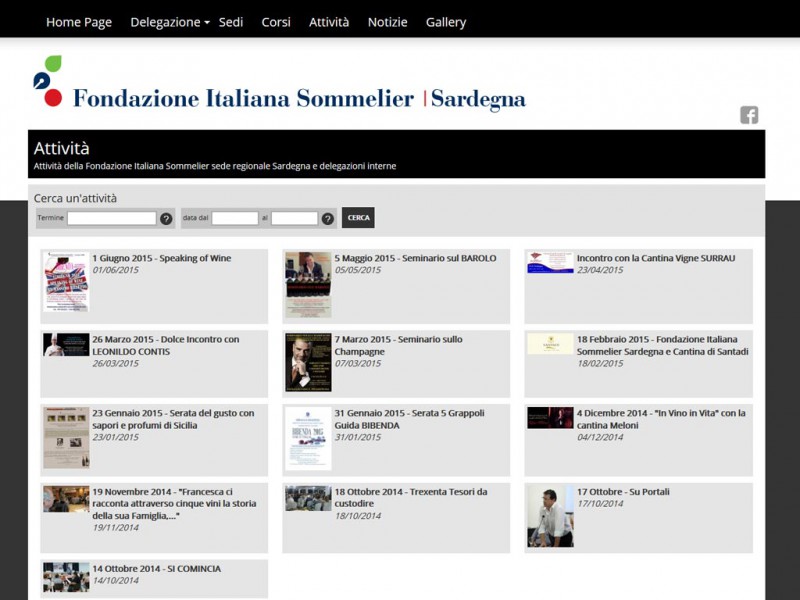Click the date 04/12/2014
800x600 pixels.
coord(600,437)
